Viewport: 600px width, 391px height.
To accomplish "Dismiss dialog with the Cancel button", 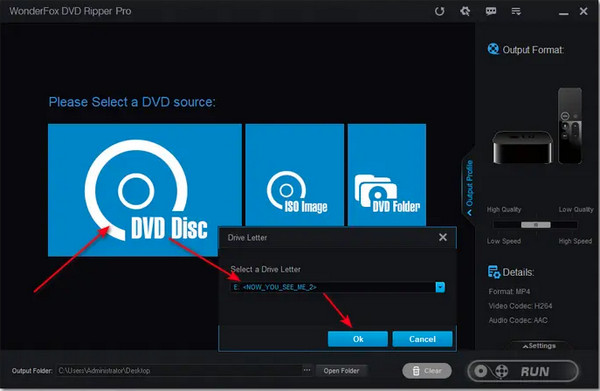I will 422,339.
